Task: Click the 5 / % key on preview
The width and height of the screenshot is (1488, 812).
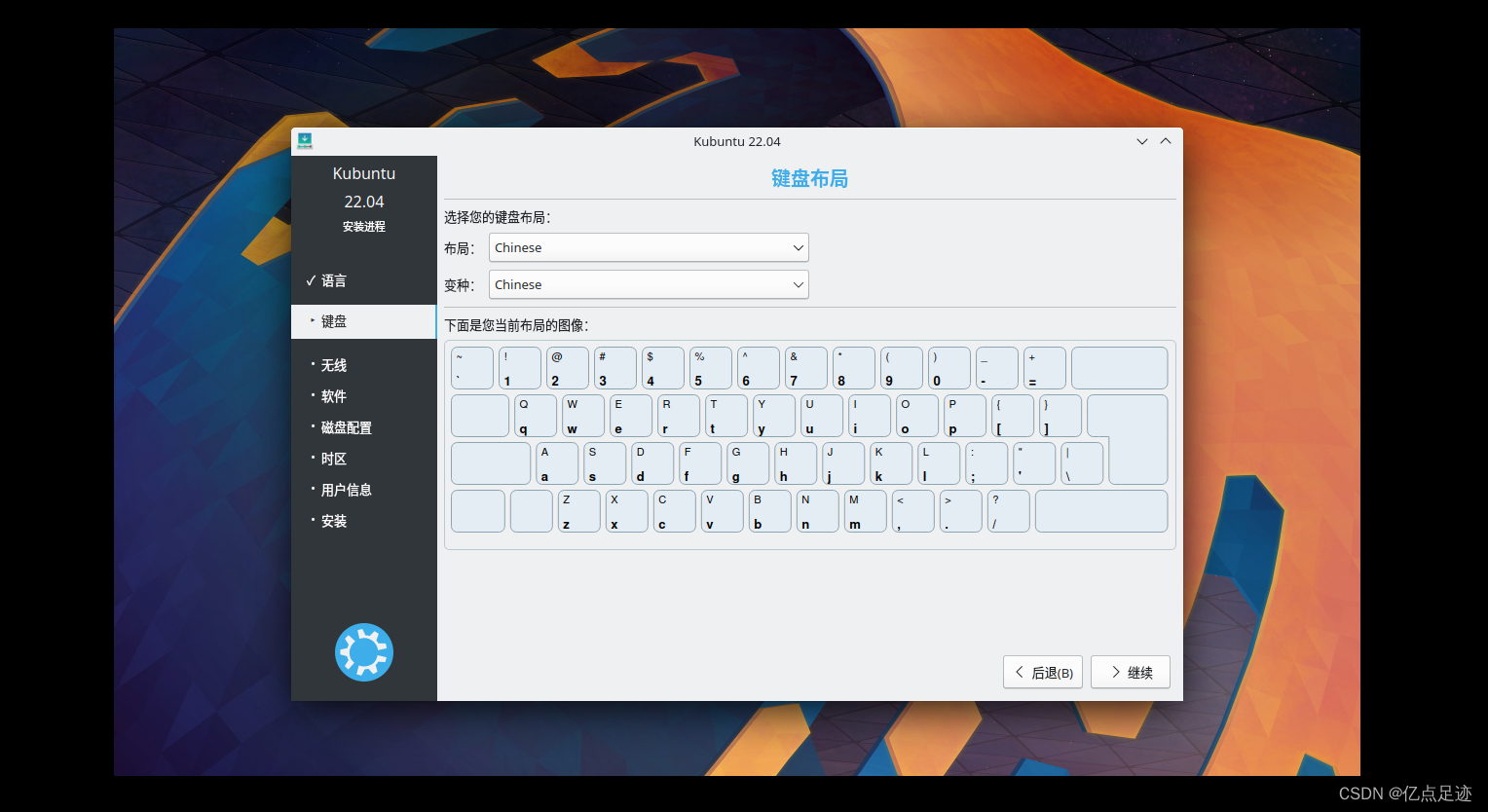Action: point(711,368)
